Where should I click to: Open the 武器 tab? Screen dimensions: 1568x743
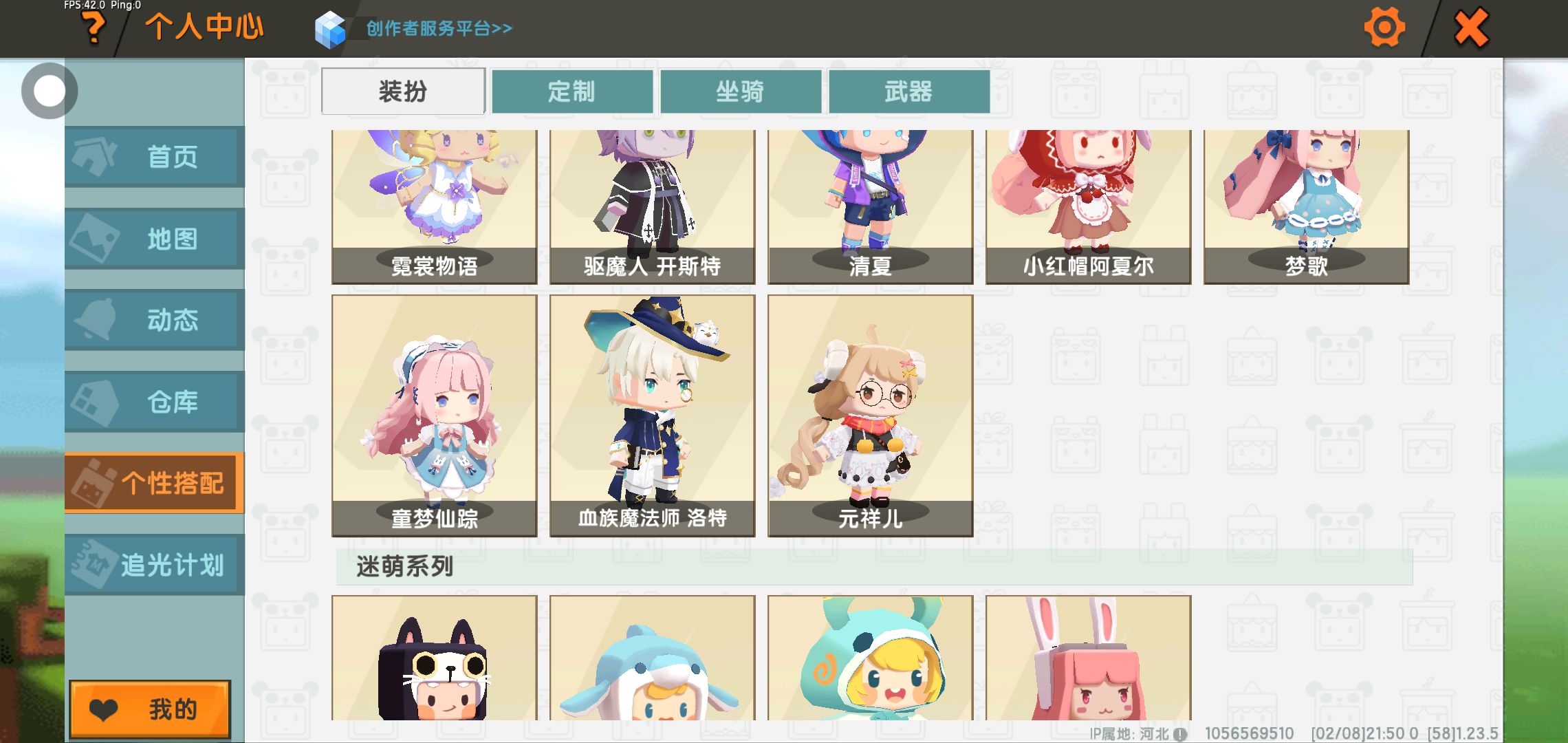pos(908,91)
